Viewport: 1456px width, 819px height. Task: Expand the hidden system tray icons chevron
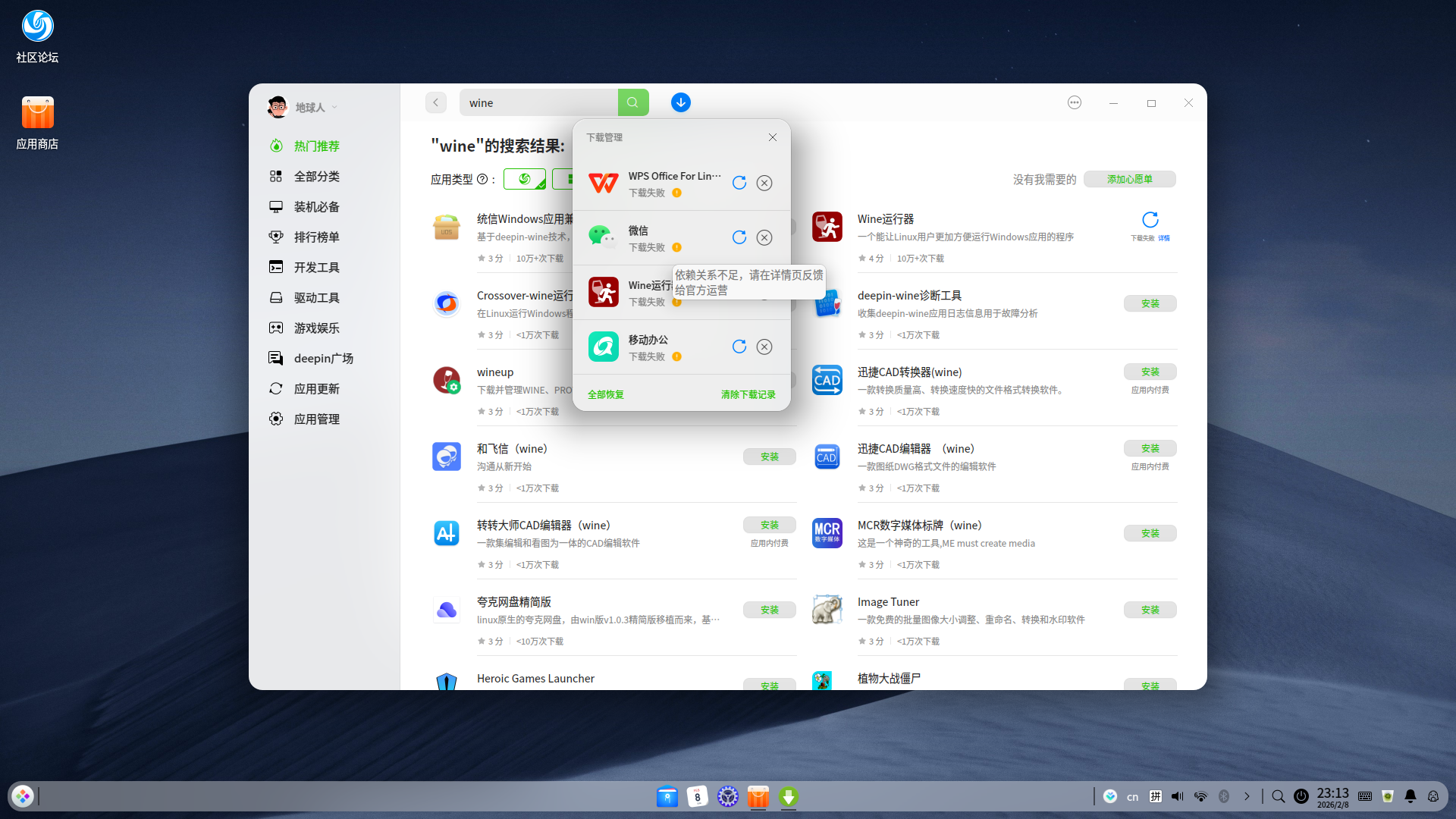pyautogui.click(x=1246, y=796)
